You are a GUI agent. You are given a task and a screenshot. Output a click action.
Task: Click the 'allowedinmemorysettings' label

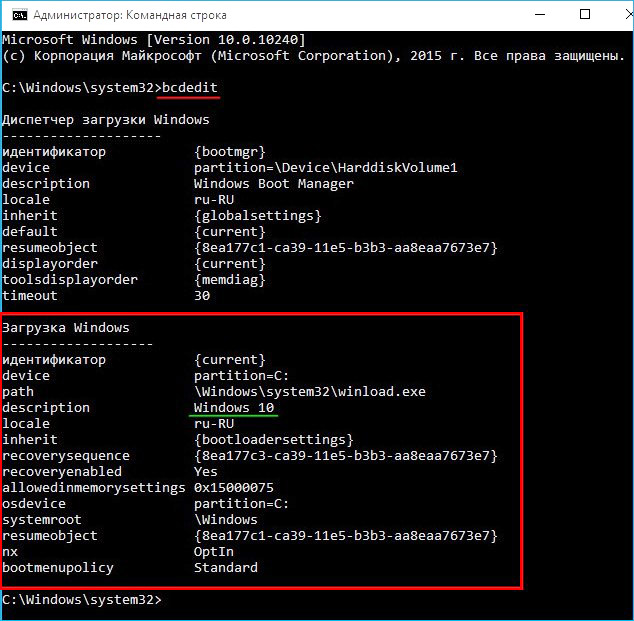[x=94, y=488]
